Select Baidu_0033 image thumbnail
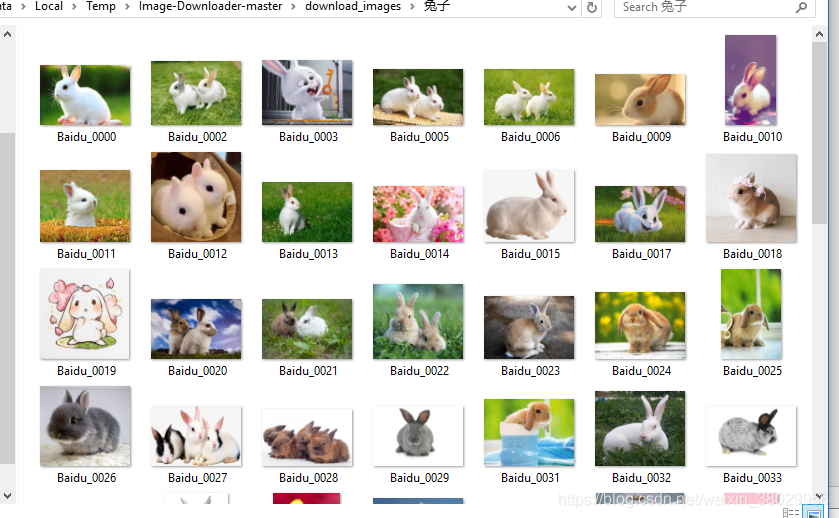The height and width of the screenshot is (518, 839). (751, 436)
